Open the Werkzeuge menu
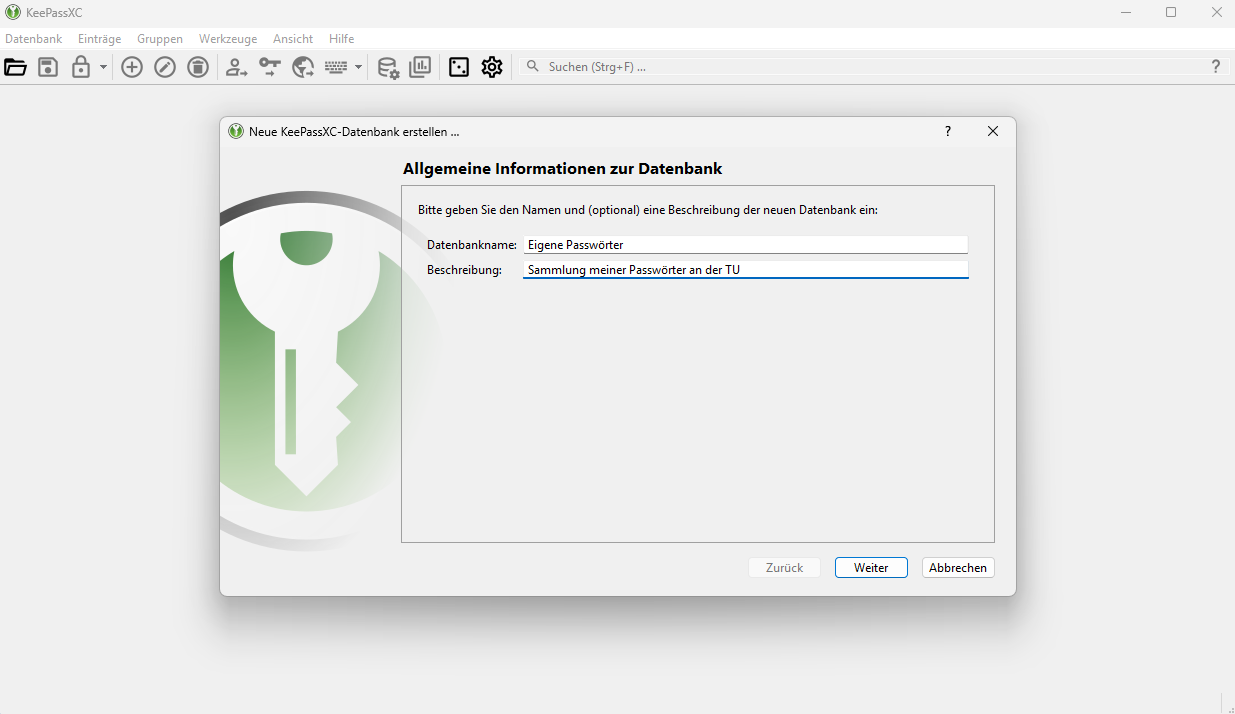 (x=228, y=39)
